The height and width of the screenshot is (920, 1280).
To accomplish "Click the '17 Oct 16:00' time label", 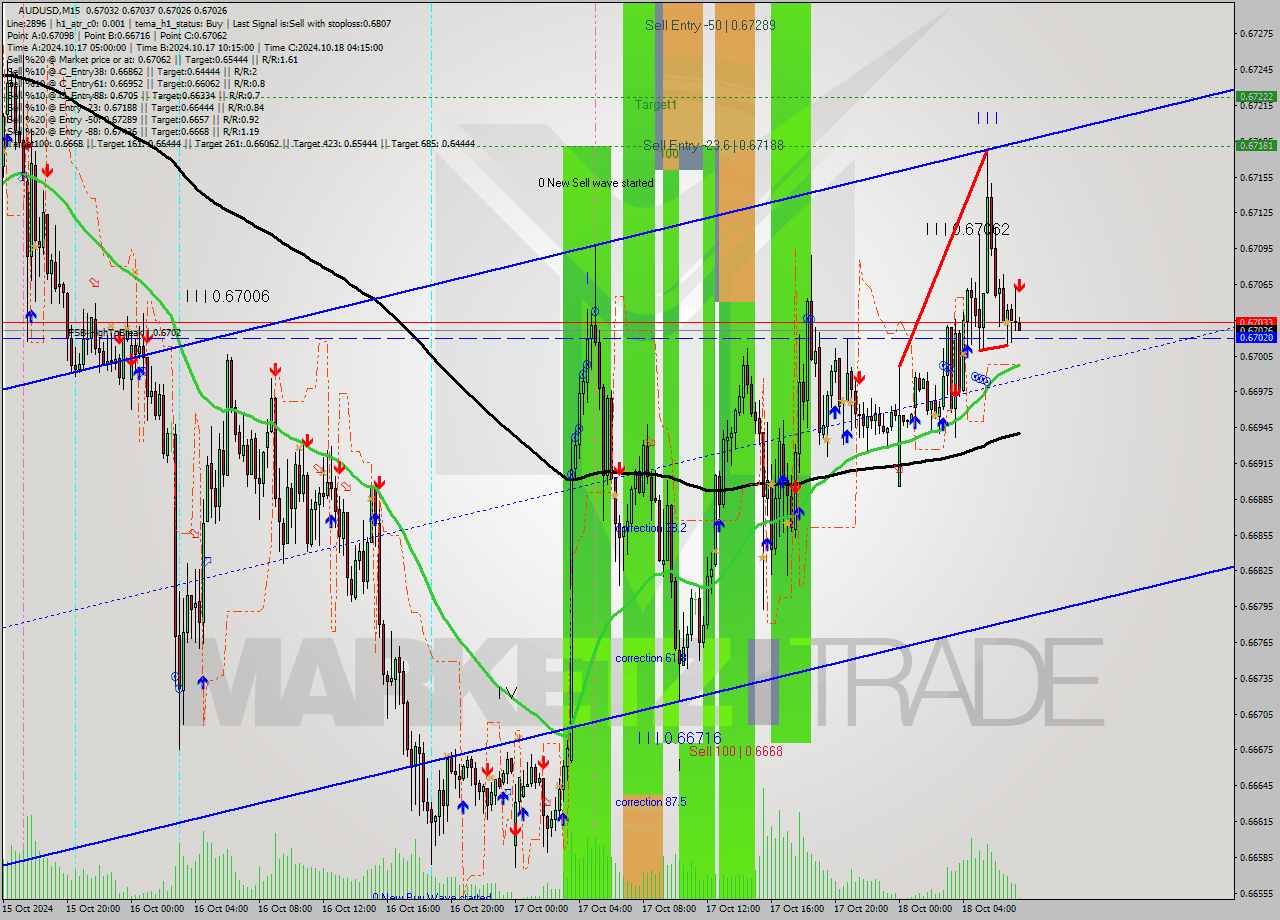I will [798, 909].
